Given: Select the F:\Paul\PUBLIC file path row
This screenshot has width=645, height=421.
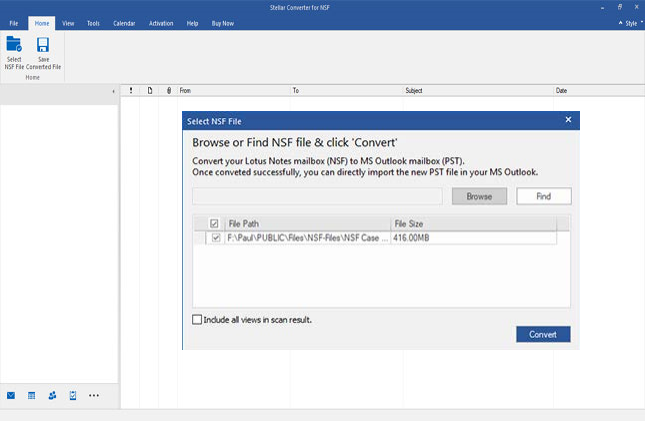Looking at the screenshot, I should click(307, 238).
